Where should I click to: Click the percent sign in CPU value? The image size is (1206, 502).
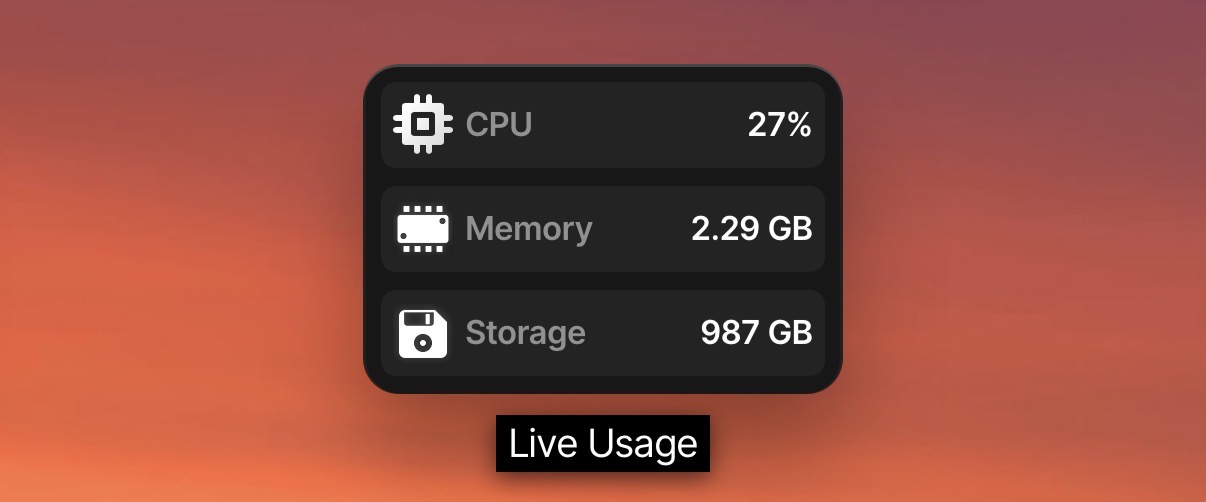tap(797, 125)
